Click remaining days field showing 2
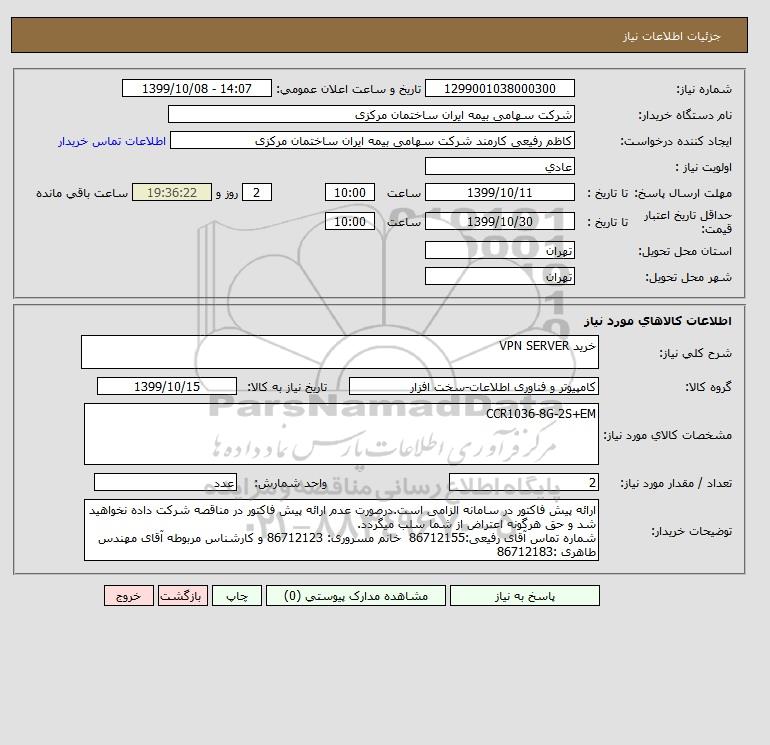The image size is (770, 745). pos(256,193)
